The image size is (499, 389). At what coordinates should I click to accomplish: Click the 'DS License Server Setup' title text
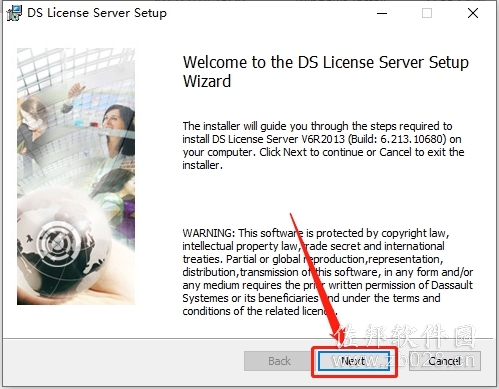point(97,13)
